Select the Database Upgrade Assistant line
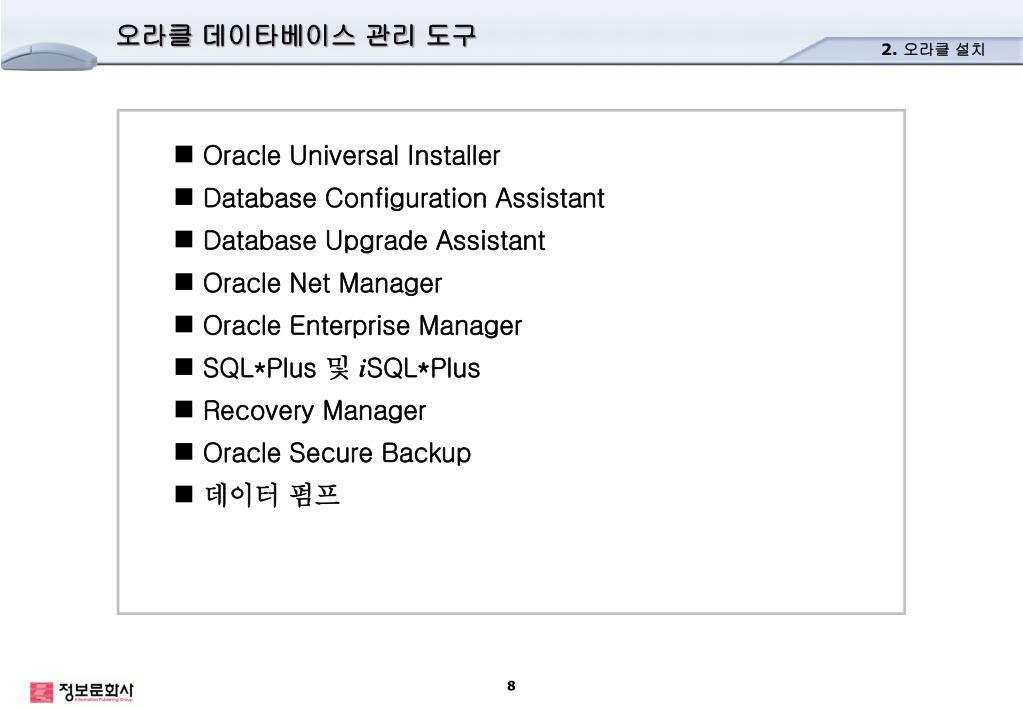This screenshot has width=1023, height=708. point(374,241)
